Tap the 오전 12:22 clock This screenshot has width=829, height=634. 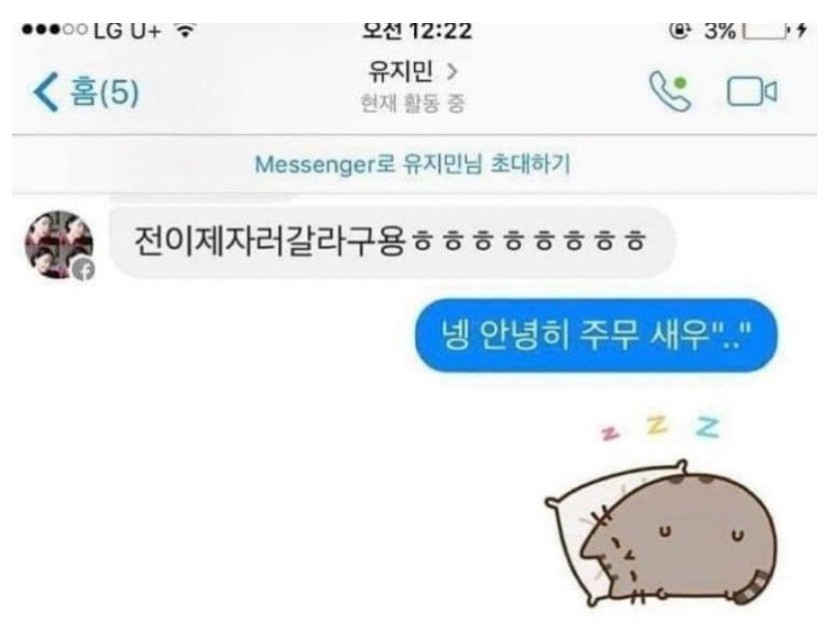point(417,31)
